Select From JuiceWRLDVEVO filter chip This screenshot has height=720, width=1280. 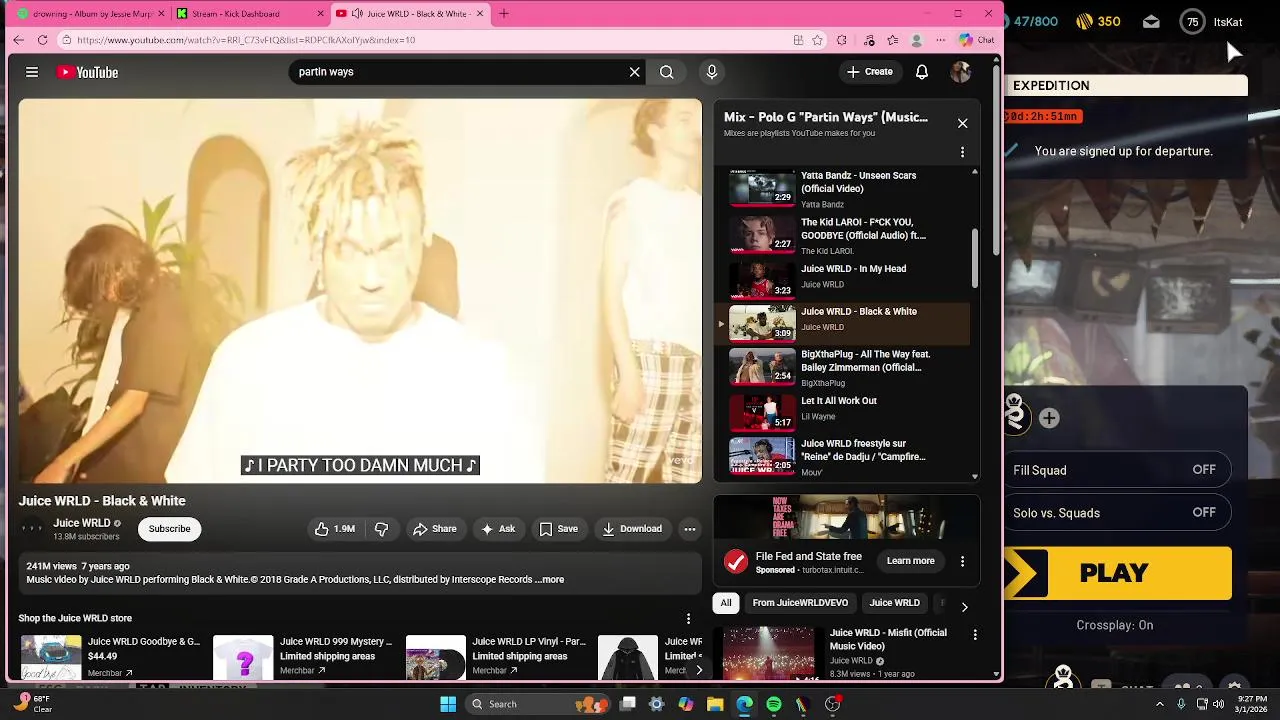800,603
